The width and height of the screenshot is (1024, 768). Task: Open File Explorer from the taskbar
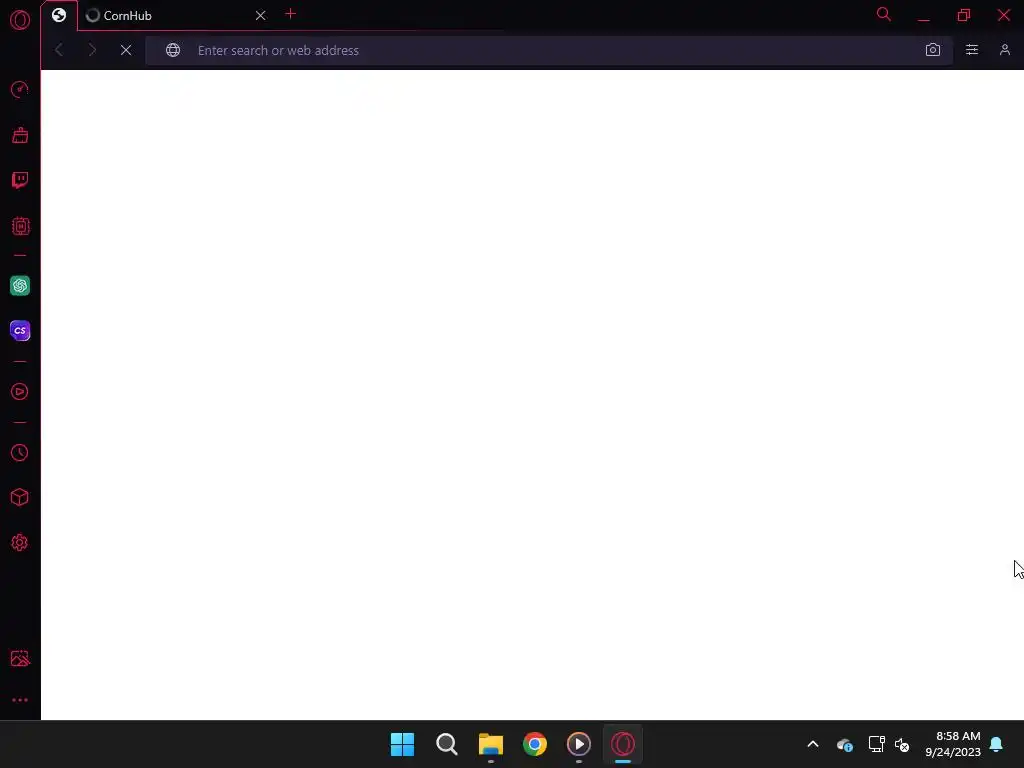[x=490, y=744]
